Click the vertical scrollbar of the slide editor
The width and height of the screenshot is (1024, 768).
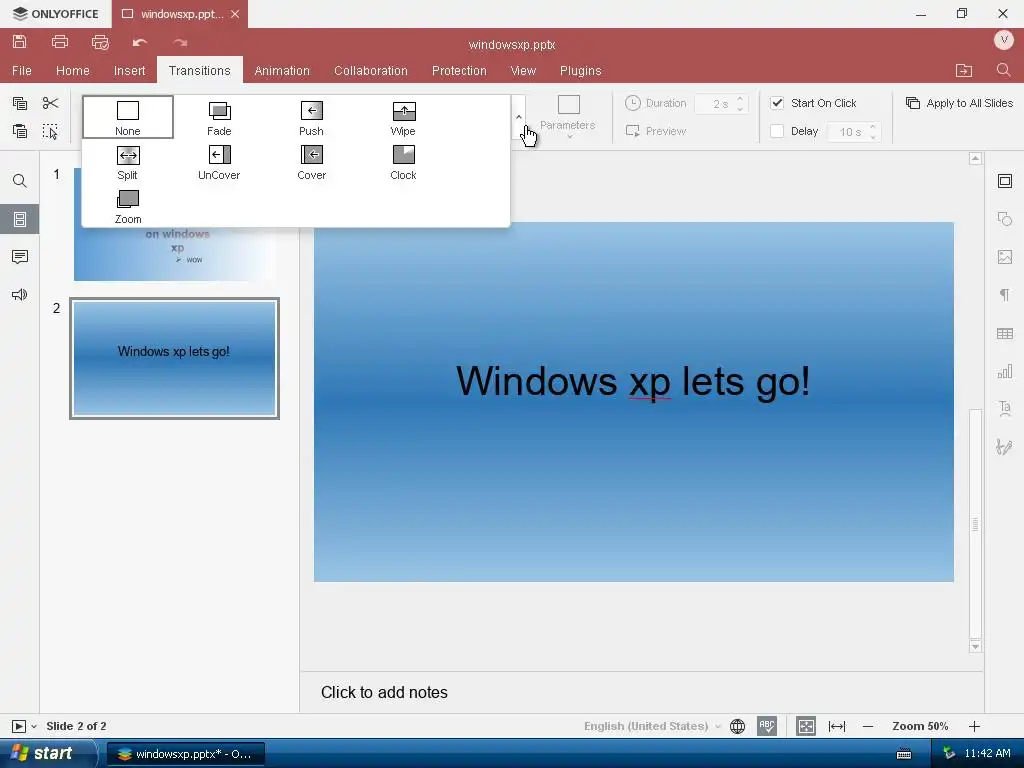[975, 524]
